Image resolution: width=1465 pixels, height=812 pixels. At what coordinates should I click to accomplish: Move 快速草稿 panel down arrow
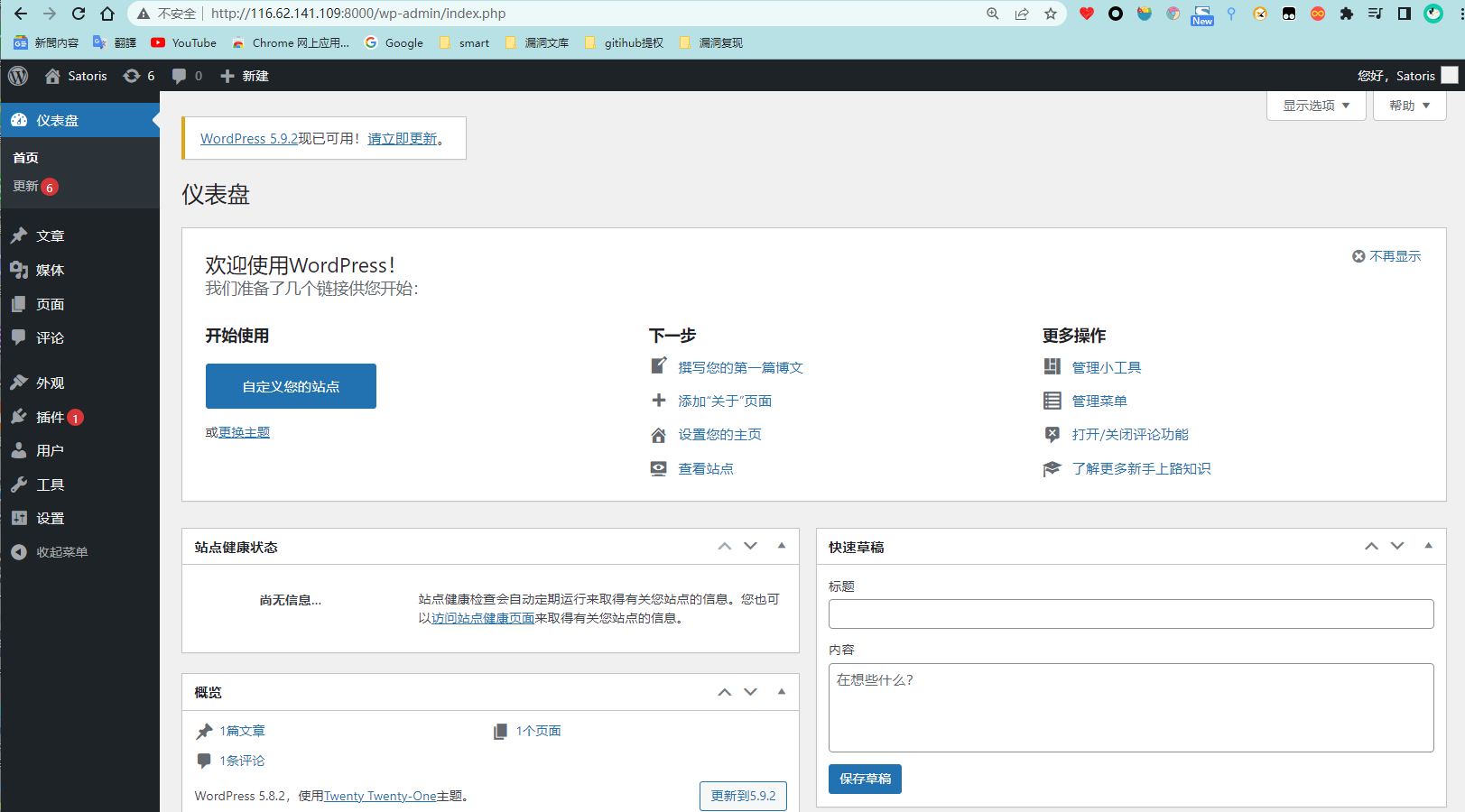tap(1397, 546)
